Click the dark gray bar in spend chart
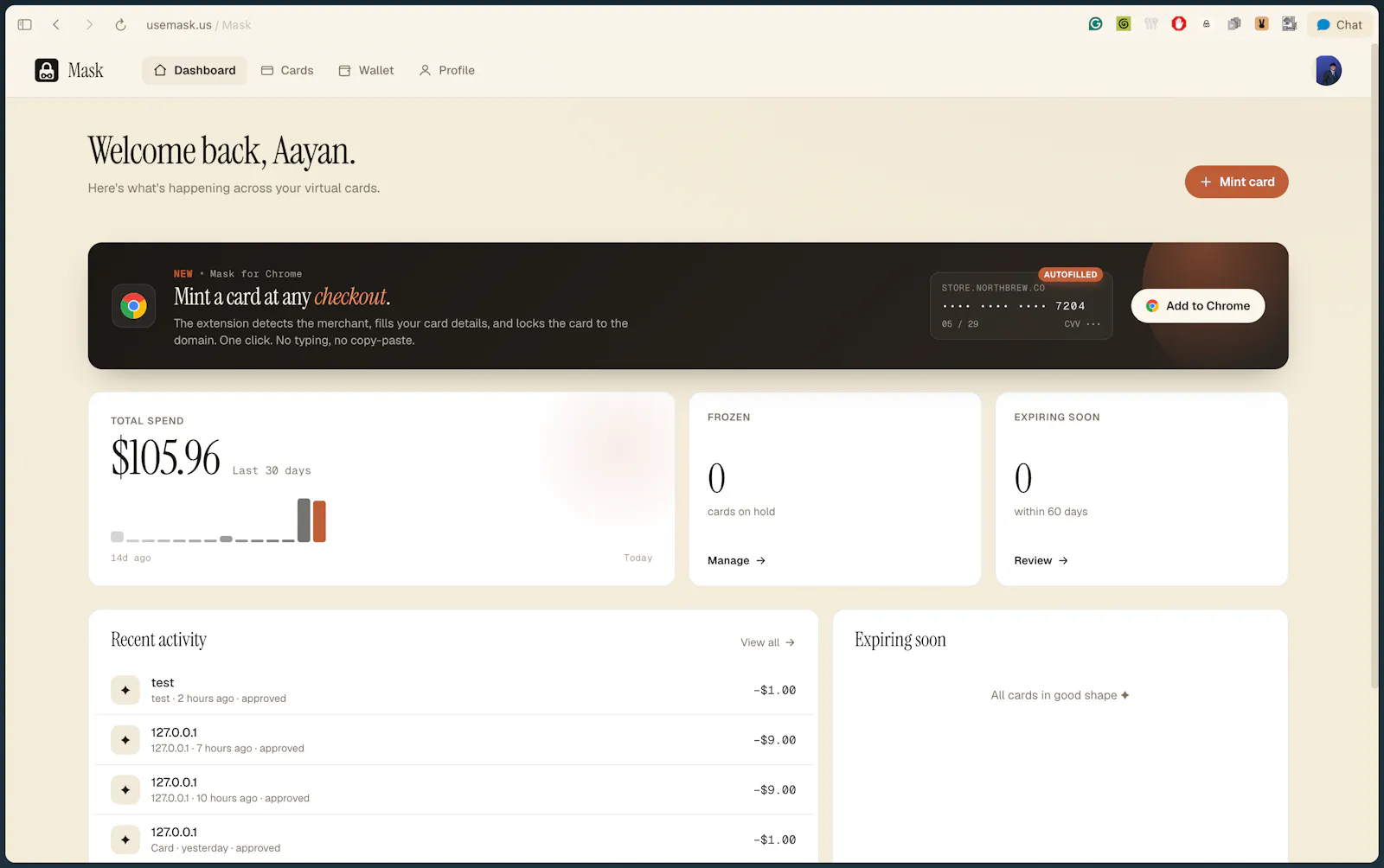The width and height of the screenshot is (1384, 868). tap(304, 520)
